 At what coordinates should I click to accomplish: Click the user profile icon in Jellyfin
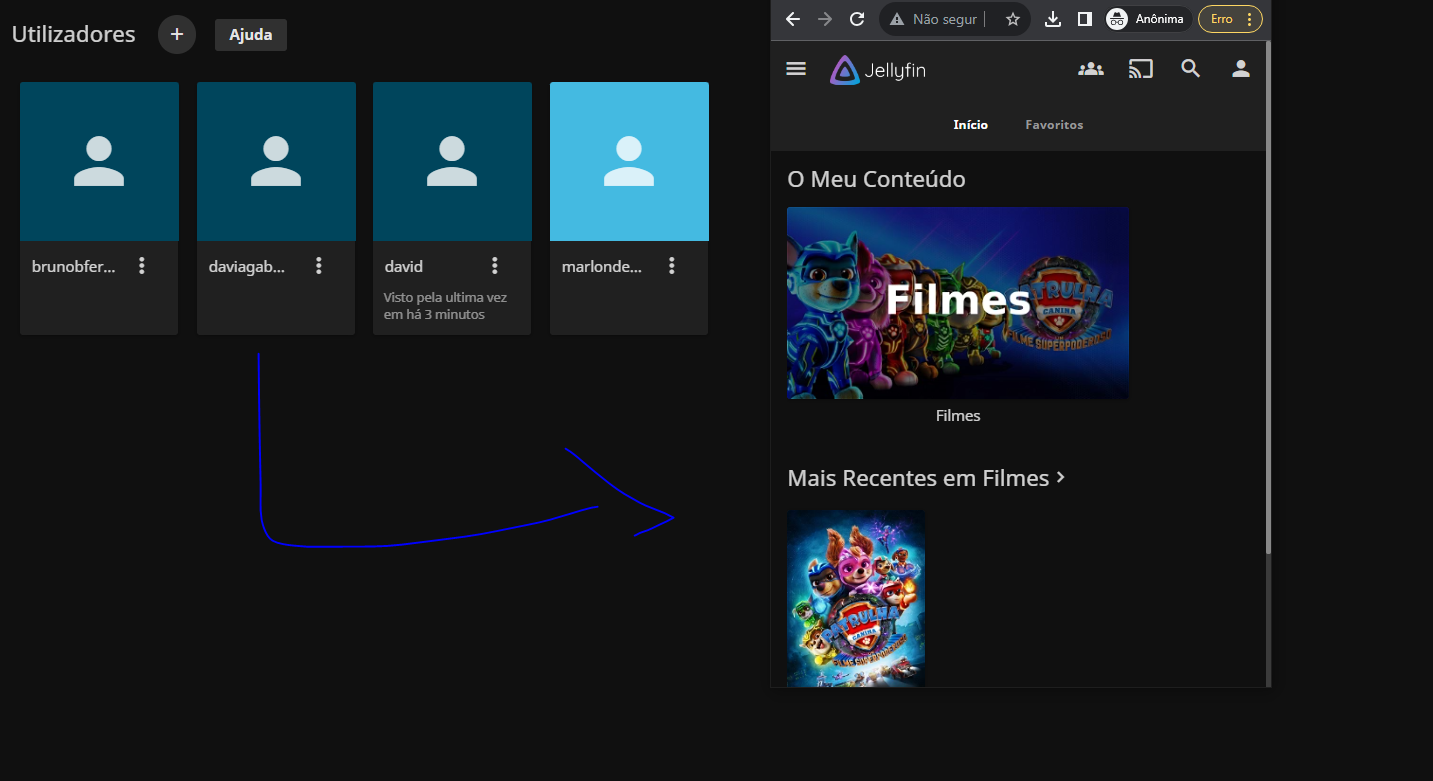(x=1240, y=69)
